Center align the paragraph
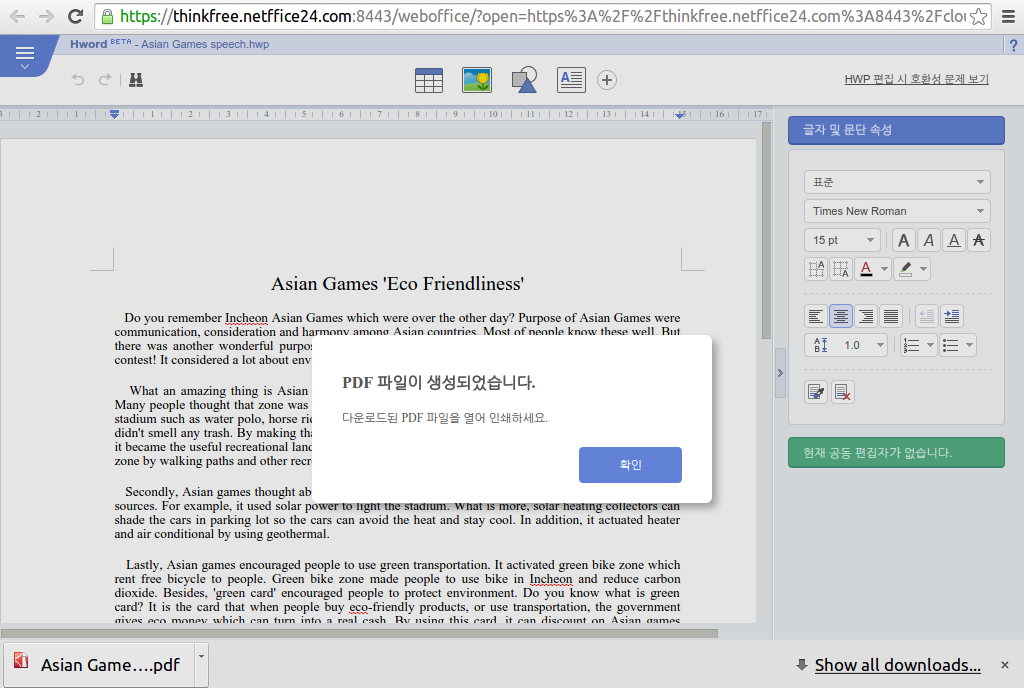The width and height of the screenshot is (1024, 688). tap(841, 317)
